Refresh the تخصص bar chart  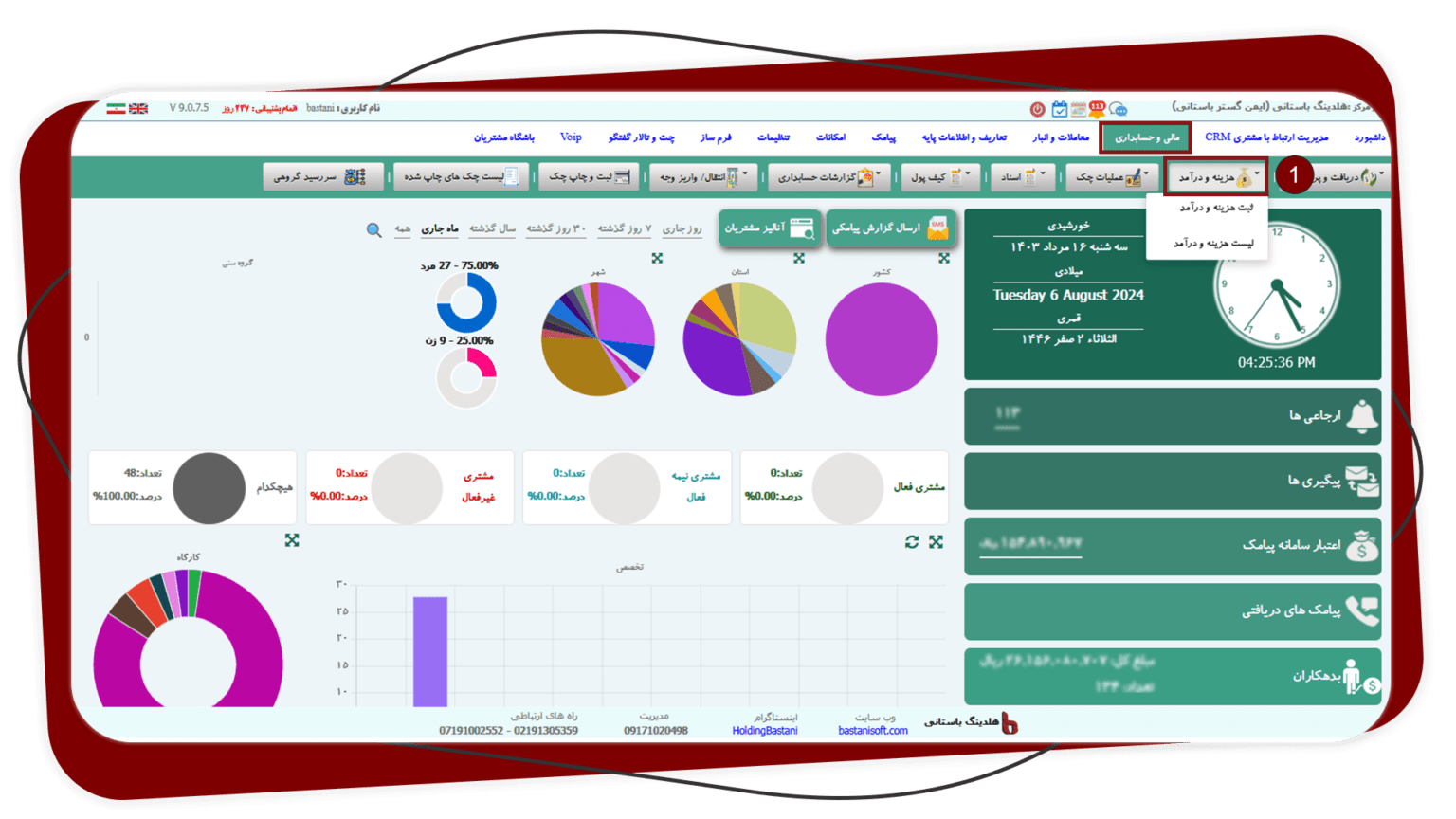(x=912, y=541)
